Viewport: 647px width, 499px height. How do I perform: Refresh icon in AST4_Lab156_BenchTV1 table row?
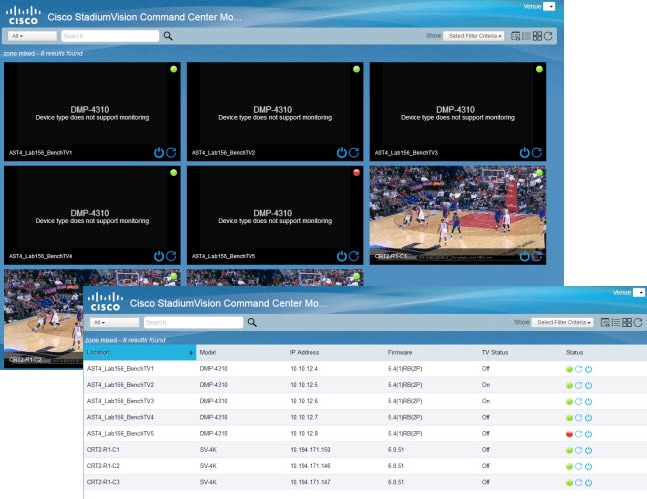(x=579, y=369)
